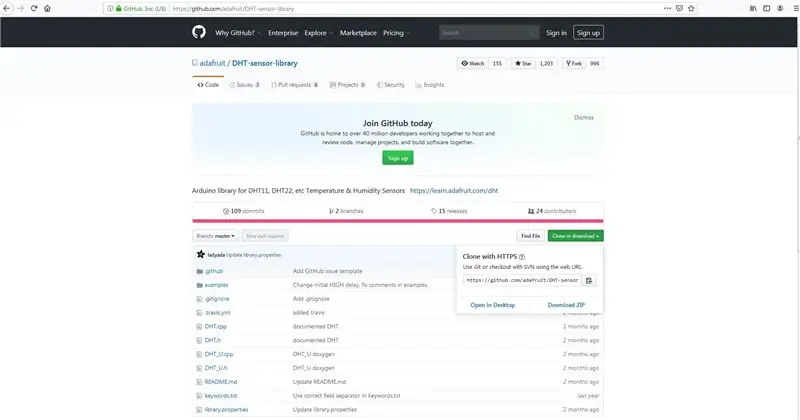Click Open in Desktop
This screenshot has width=800, height=420.
492,305
